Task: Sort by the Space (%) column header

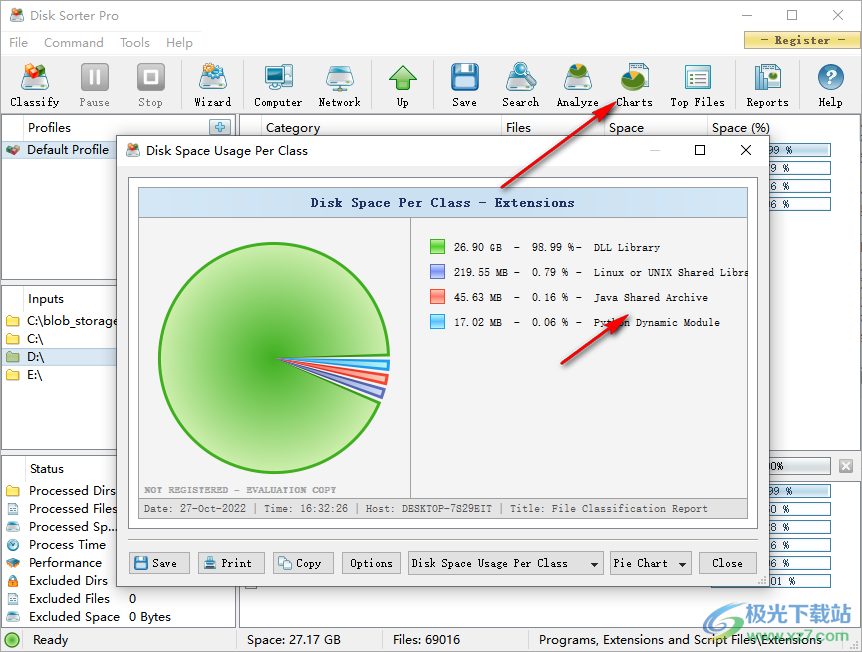Action: coord(741,128)
